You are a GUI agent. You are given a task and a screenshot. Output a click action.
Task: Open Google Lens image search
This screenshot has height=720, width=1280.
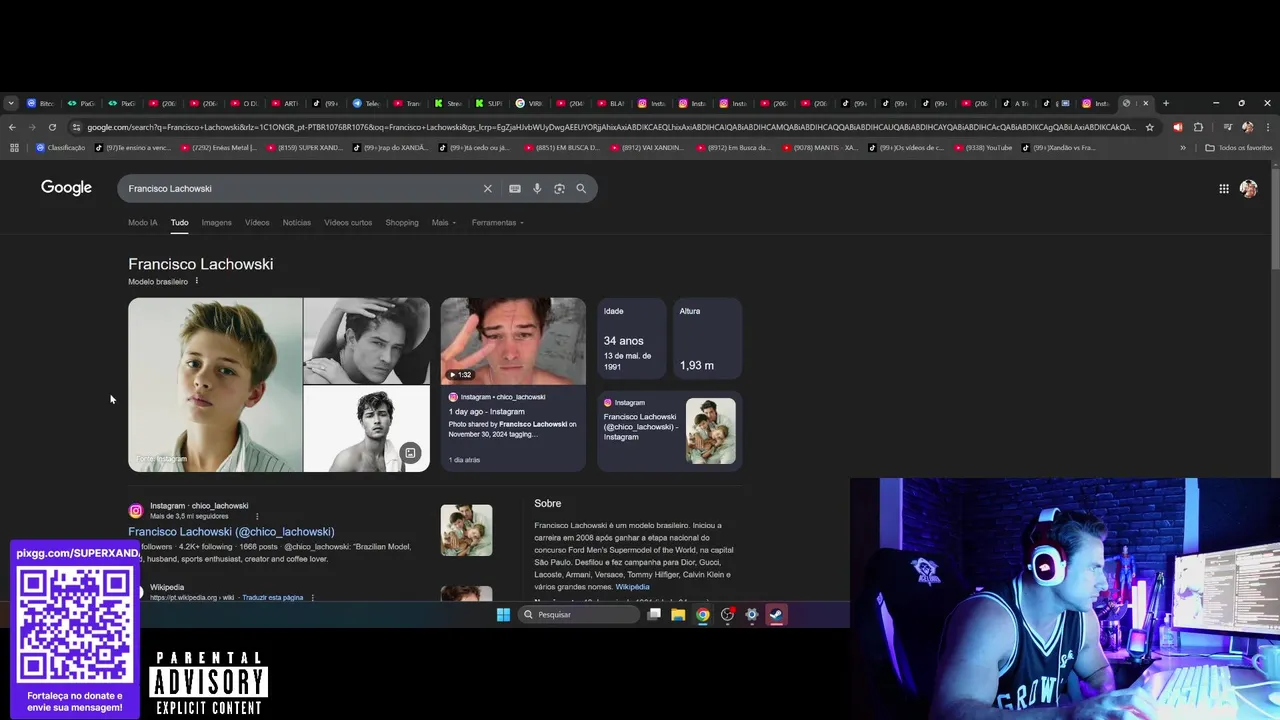[559, 188]
